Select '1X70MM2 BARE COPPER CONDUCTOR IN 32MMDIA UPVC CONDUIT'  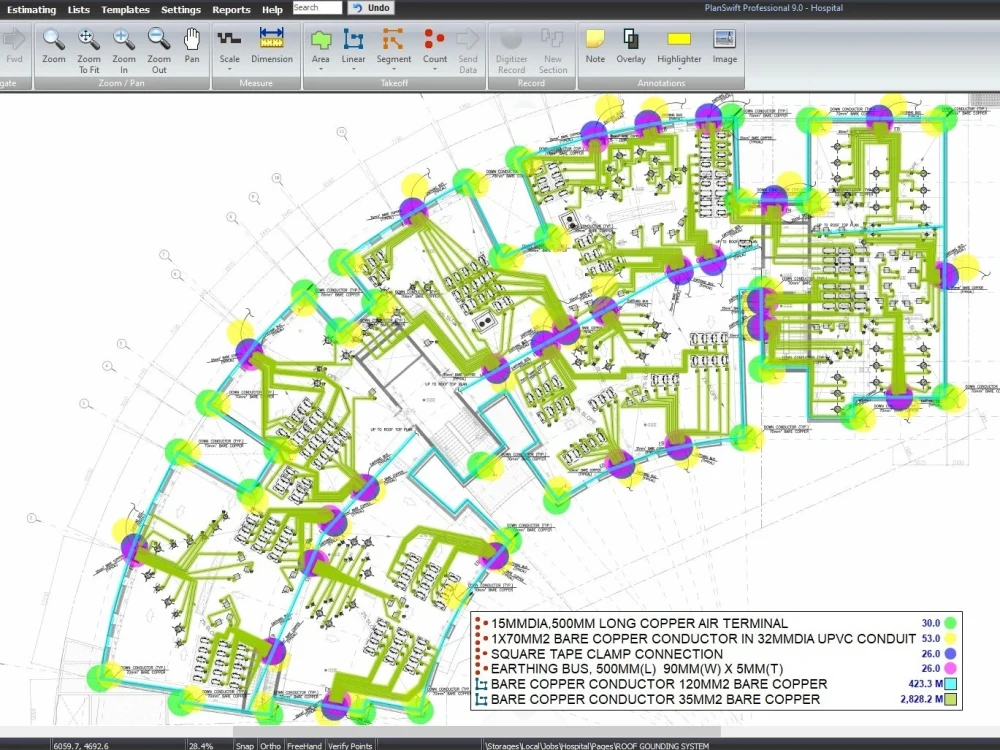click(x=703, y=638)
